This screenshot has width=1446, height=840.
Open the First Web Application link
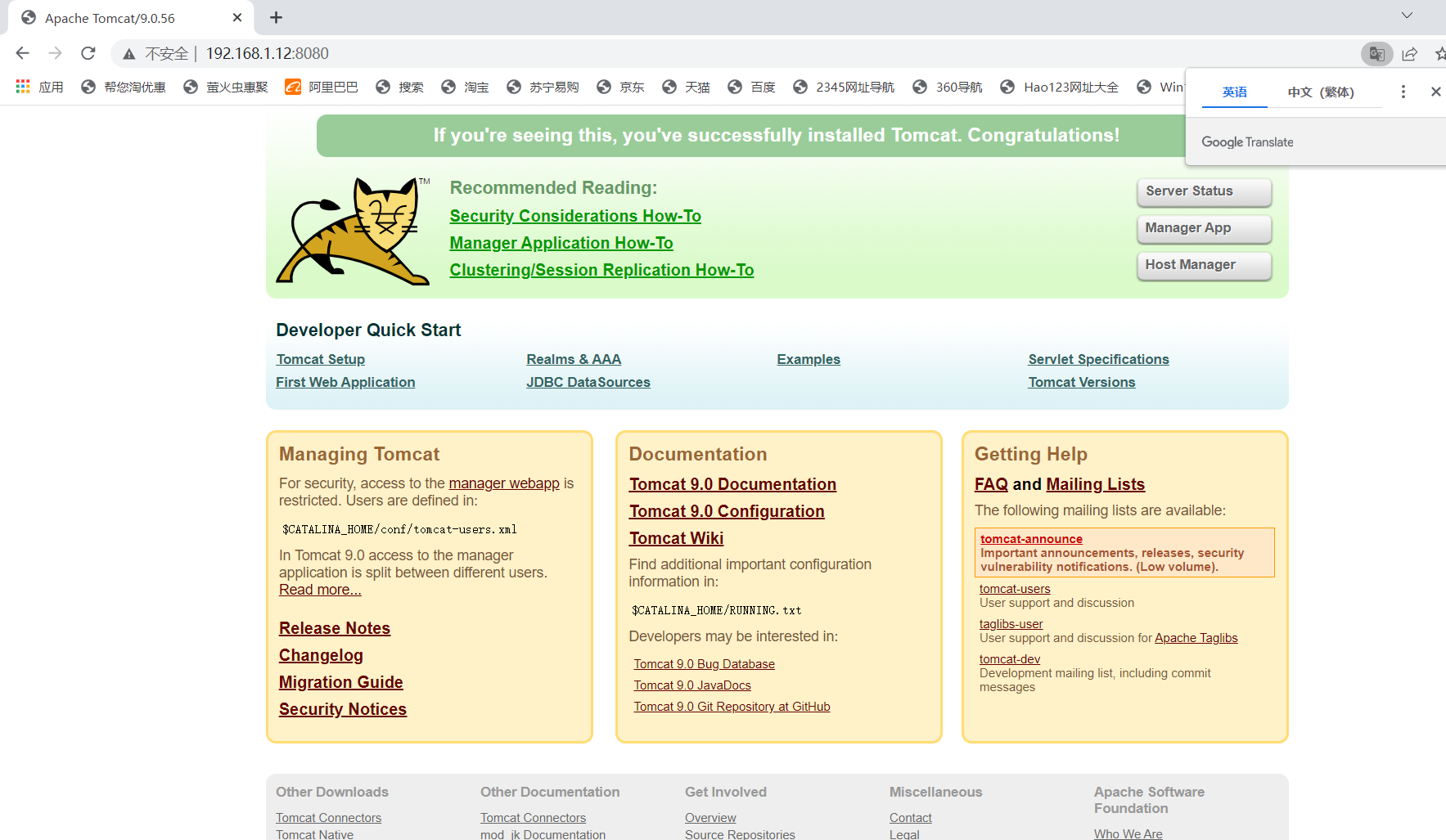(345, 382)
